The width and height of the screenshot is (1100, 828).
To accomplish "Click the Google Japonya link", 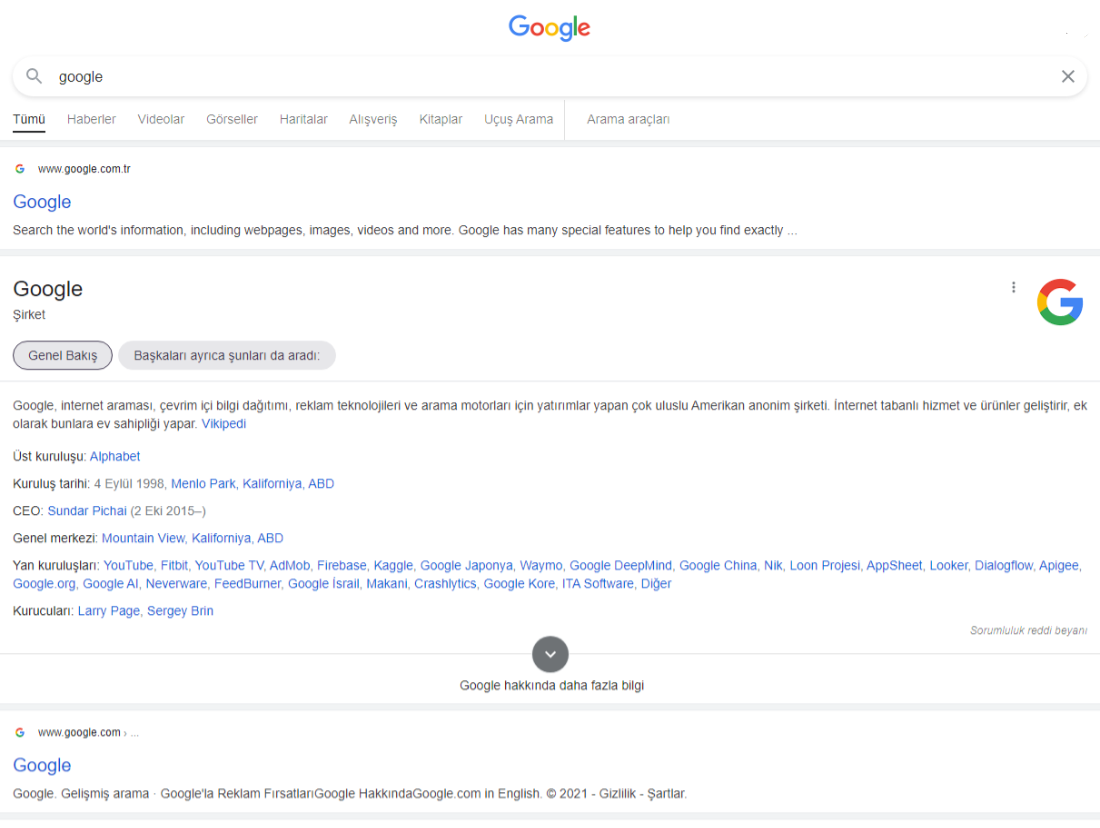I will click(x=467, y=566).
